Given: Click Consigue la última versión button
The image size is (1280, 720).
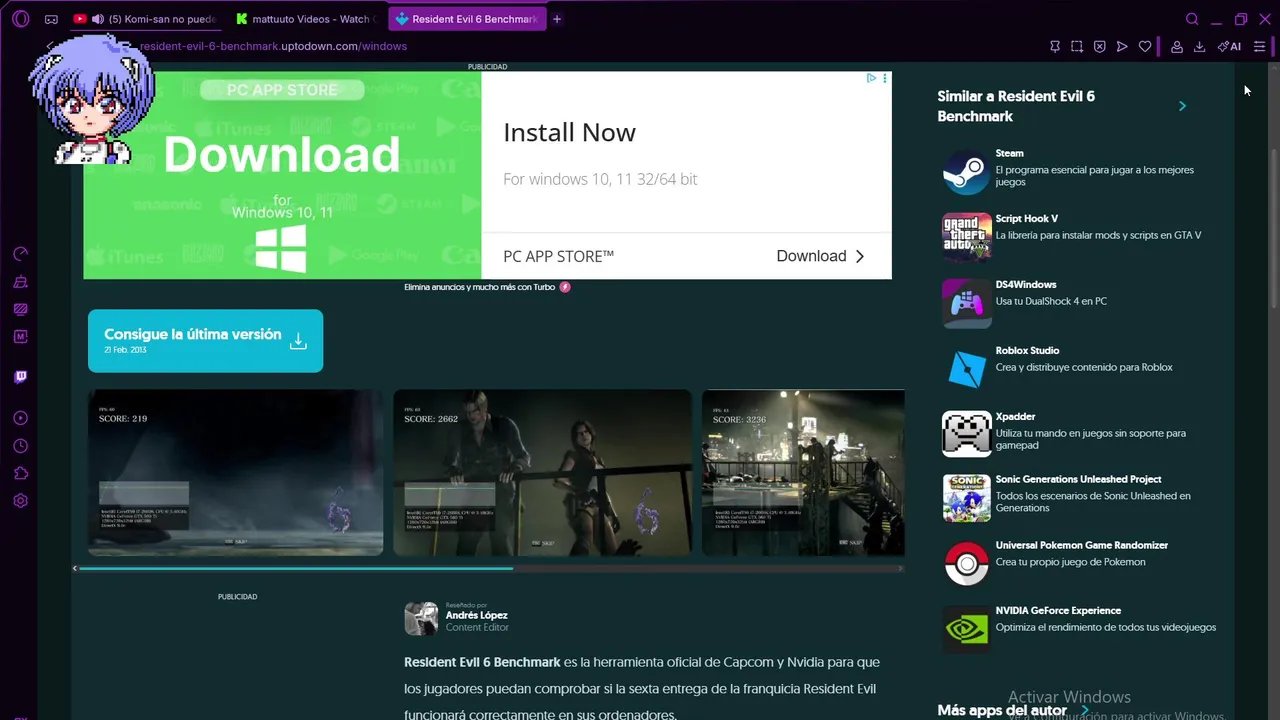Looking at the screenshot, I should click(x=205, y=341).
